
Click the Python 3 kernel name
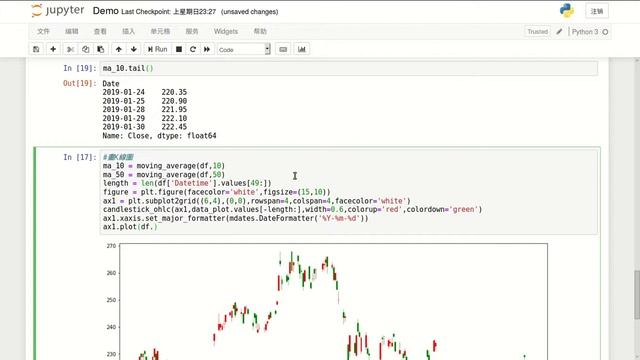coord(585,31)
